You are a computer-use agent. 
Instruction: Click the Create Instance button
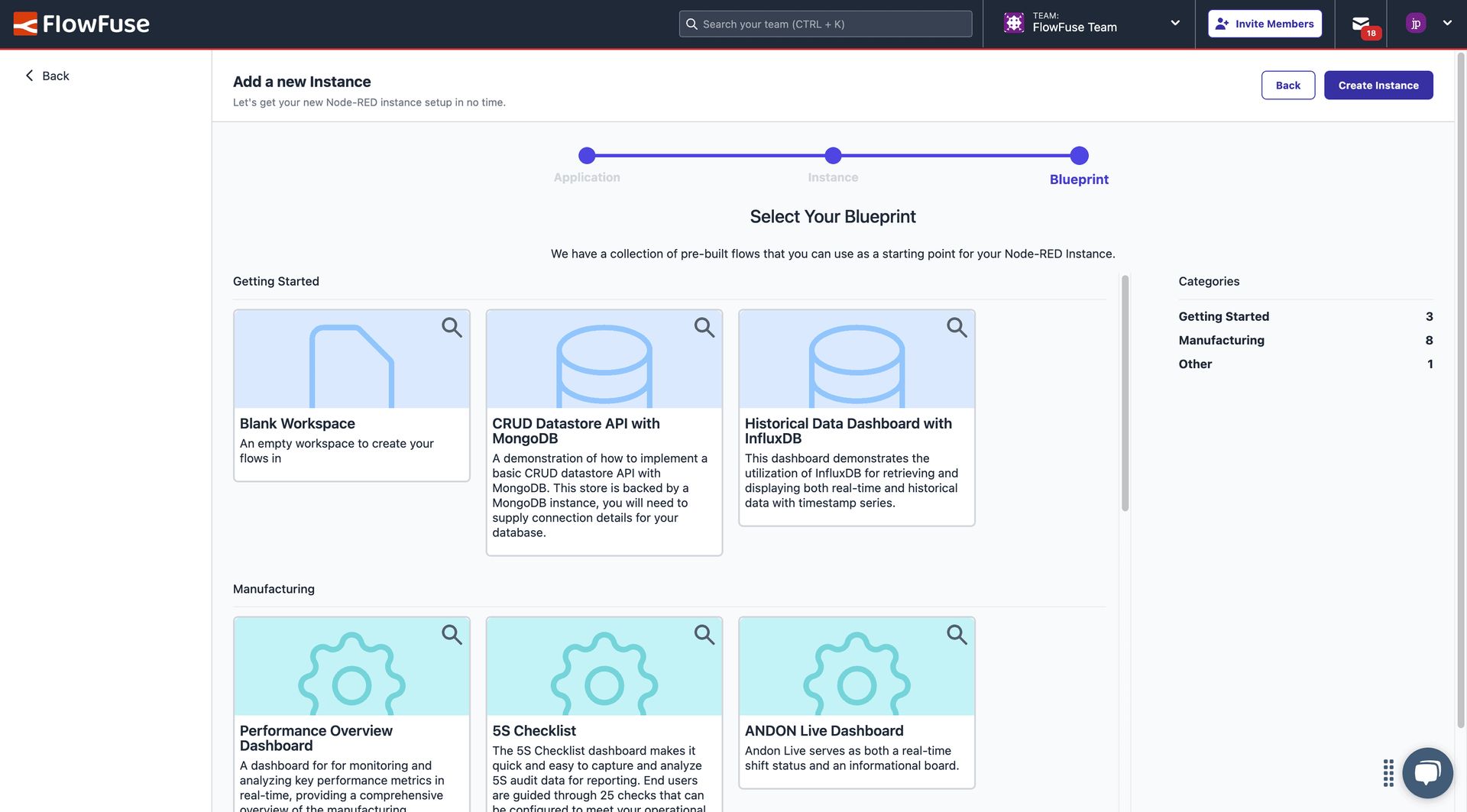(1378, 85)
